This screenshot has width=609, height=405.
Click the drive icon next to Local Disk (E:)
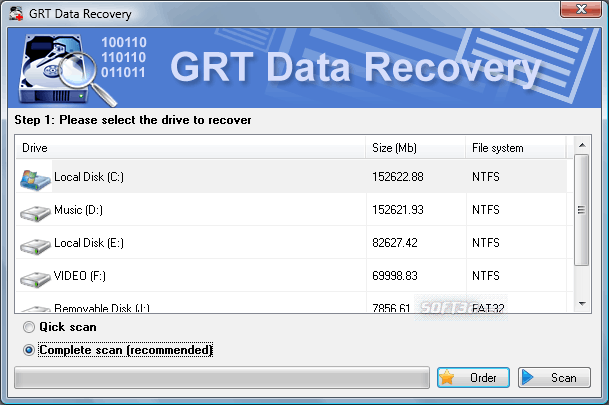(35, 246)
